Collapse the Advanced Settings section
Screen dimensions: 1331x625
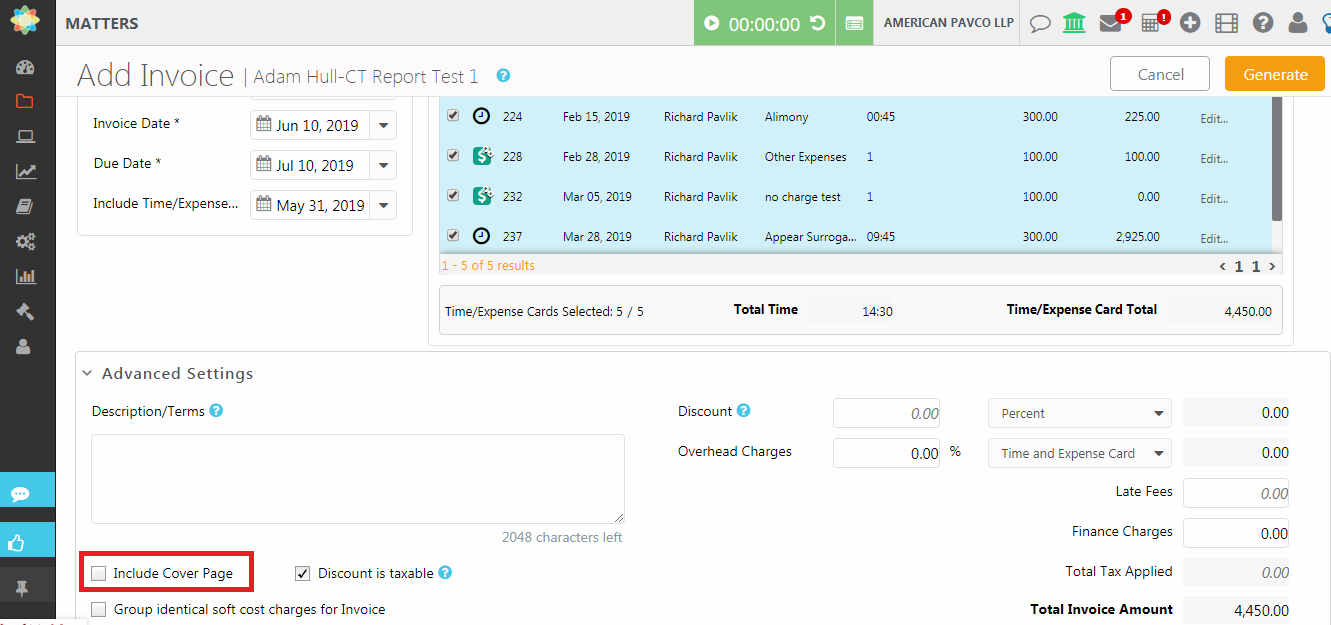click(88, 374)
